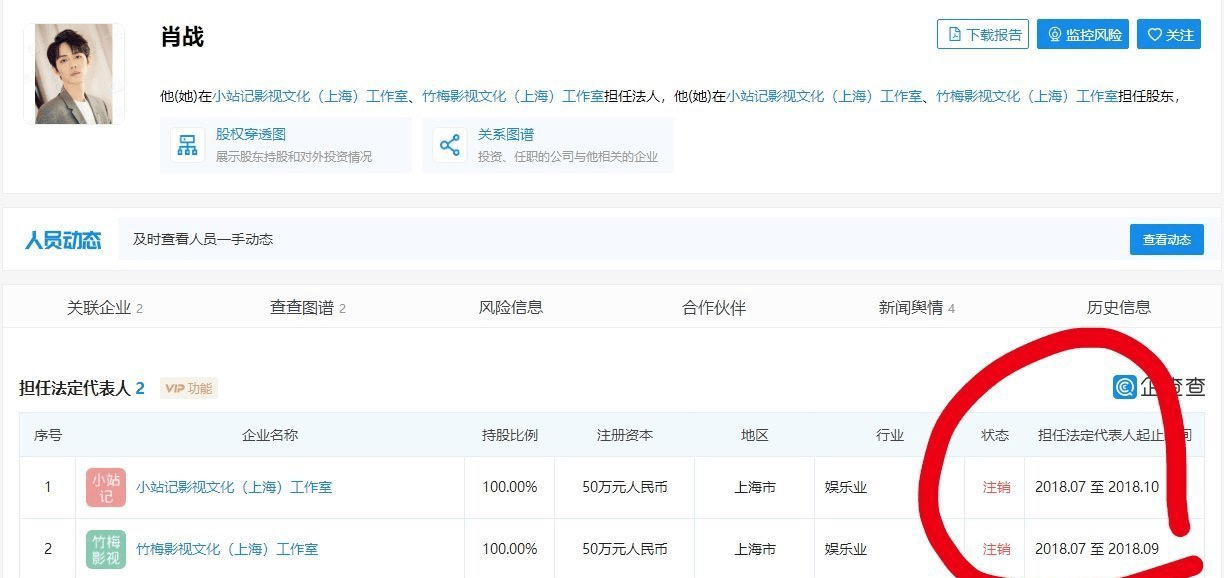1224x578 pixels.
Task: Click the 竹梅影视 green company logo
Action: coord(106,549)
